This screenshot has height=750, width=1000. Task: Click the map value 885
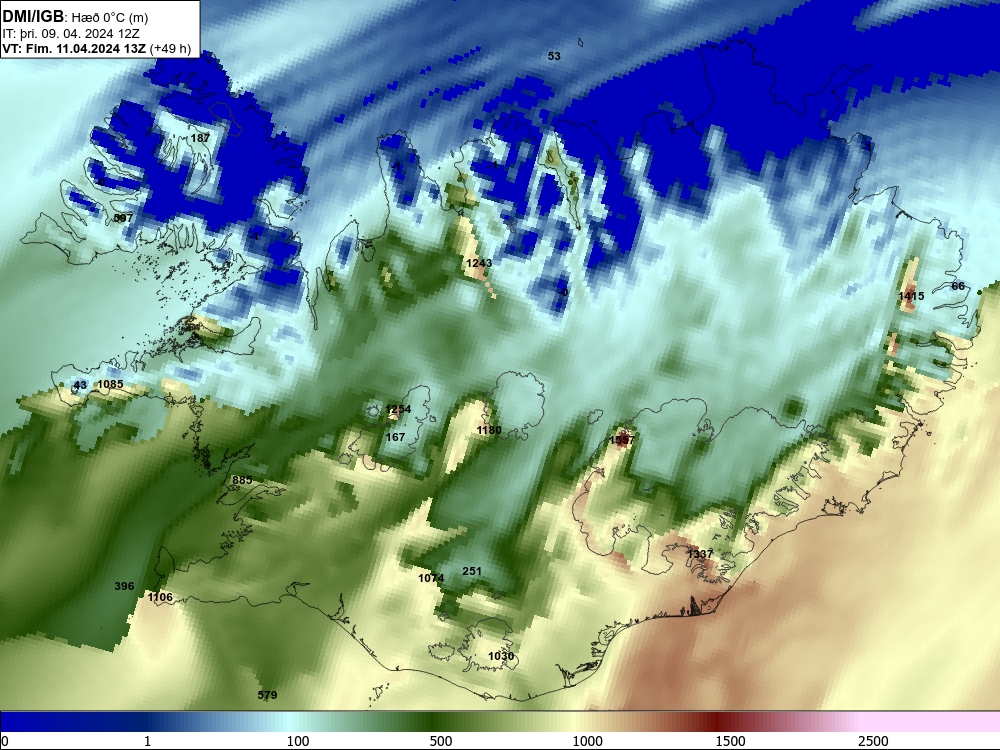click(242, 480)
